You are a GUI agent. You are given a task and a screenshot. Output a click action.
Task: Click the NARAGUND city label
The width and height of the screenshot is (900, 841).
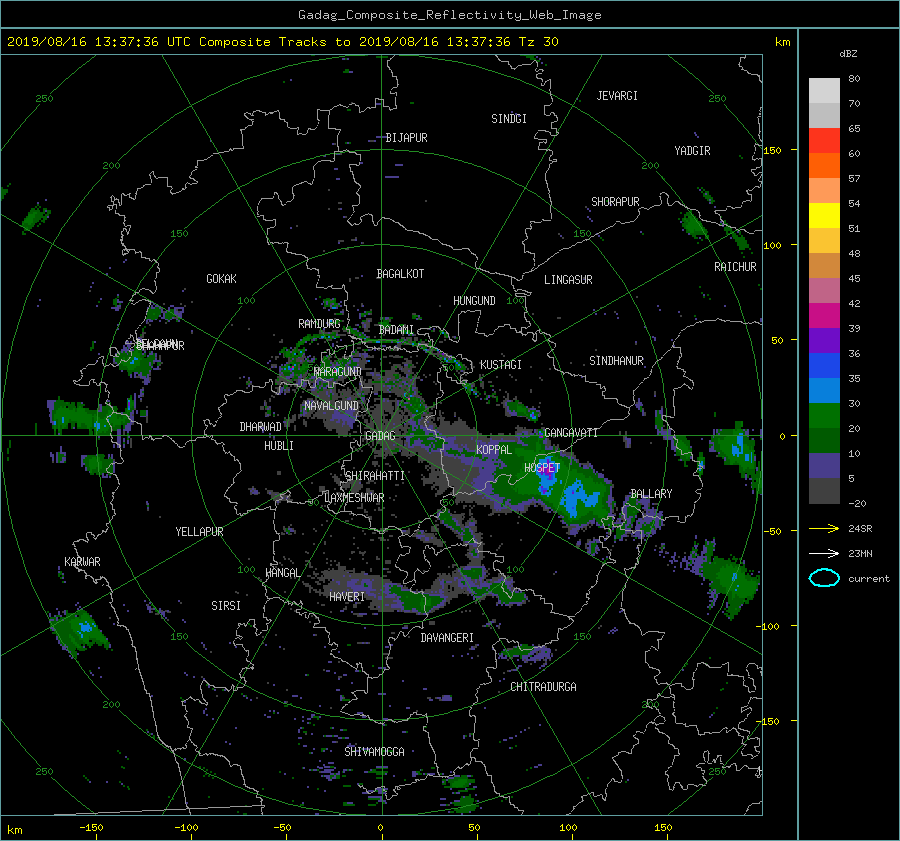(338, 372)
